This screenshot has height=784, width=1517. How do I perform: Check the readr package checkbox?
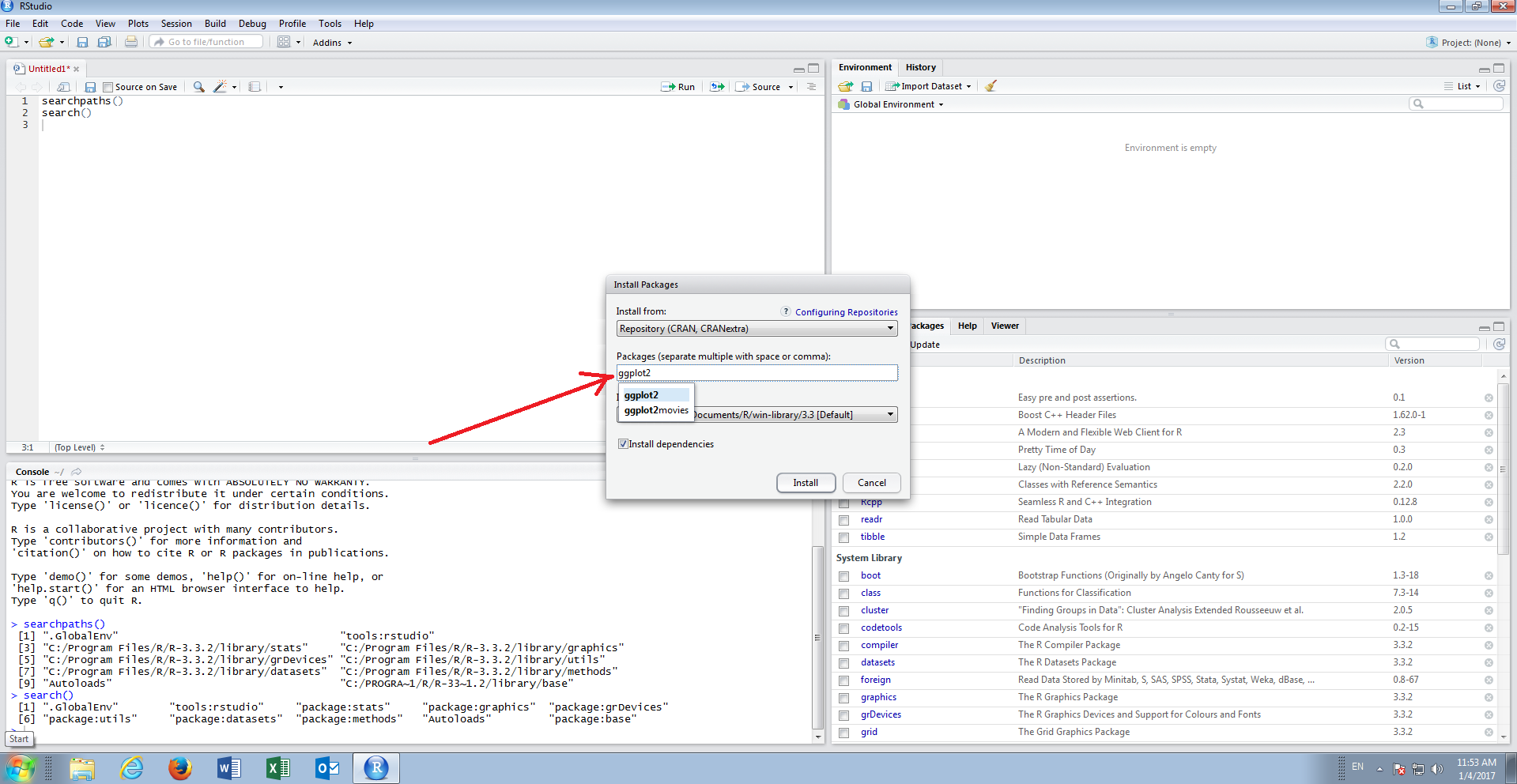[844, 520]
